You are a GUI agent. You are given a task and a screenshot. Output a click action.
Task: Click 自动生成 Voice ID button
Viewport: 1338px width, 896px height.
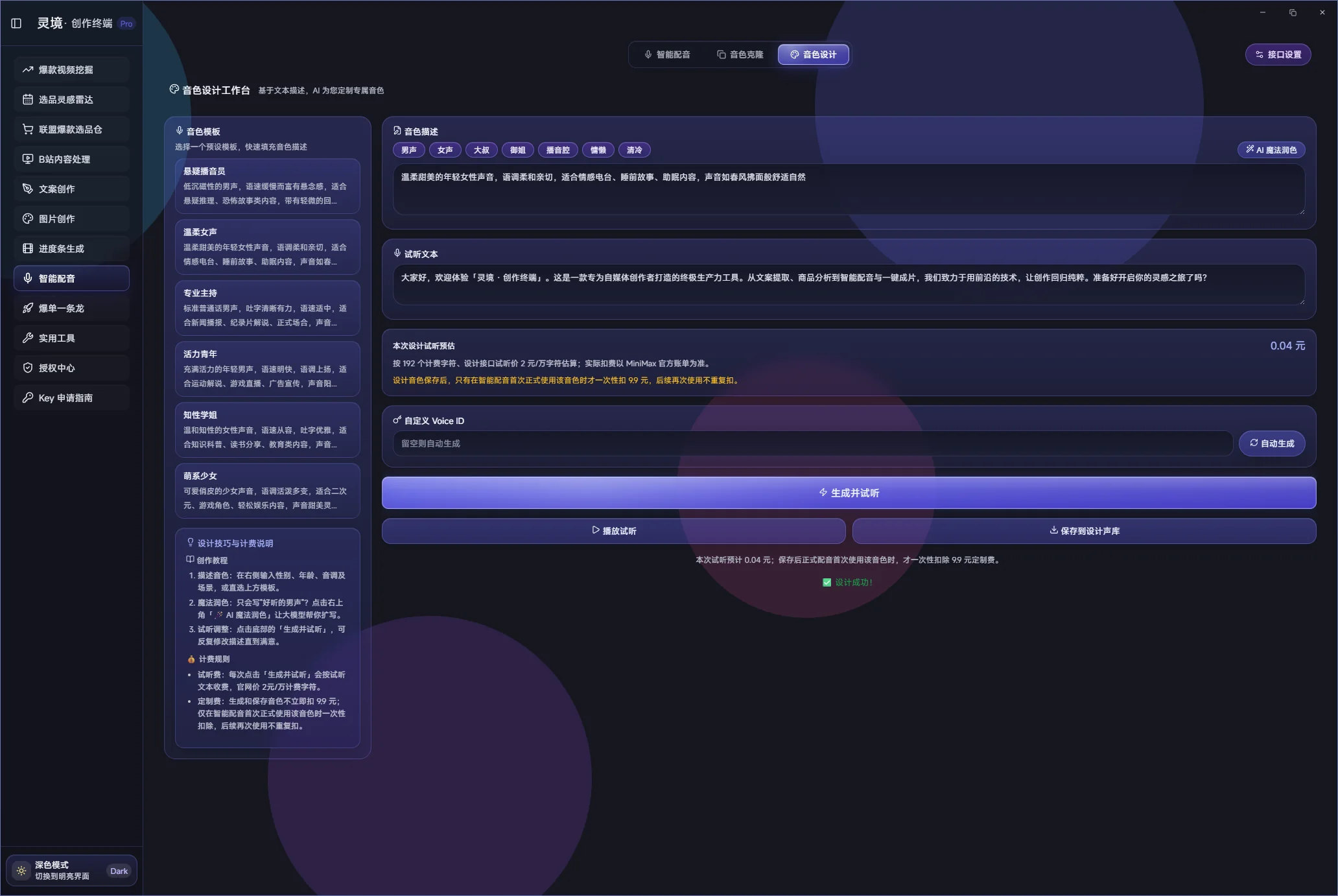(x=1272, y=443)
